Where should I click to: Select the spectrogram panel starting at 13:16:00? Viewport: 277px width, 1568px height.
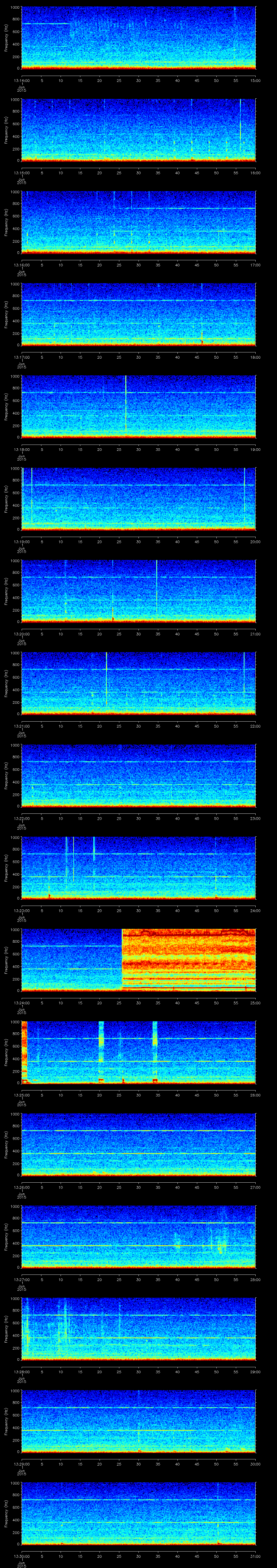tap(138, 222)
